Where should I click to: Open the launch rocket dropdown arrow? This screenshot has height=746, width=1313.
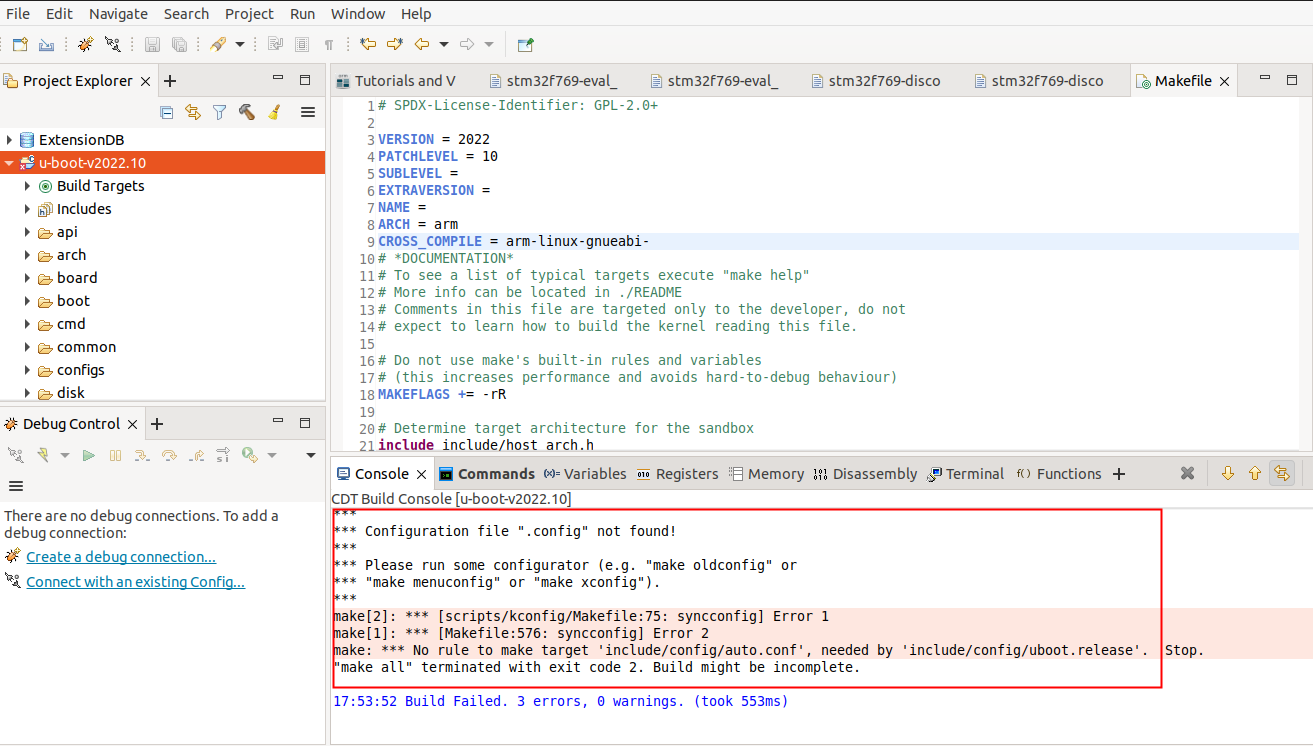[240, 44]
